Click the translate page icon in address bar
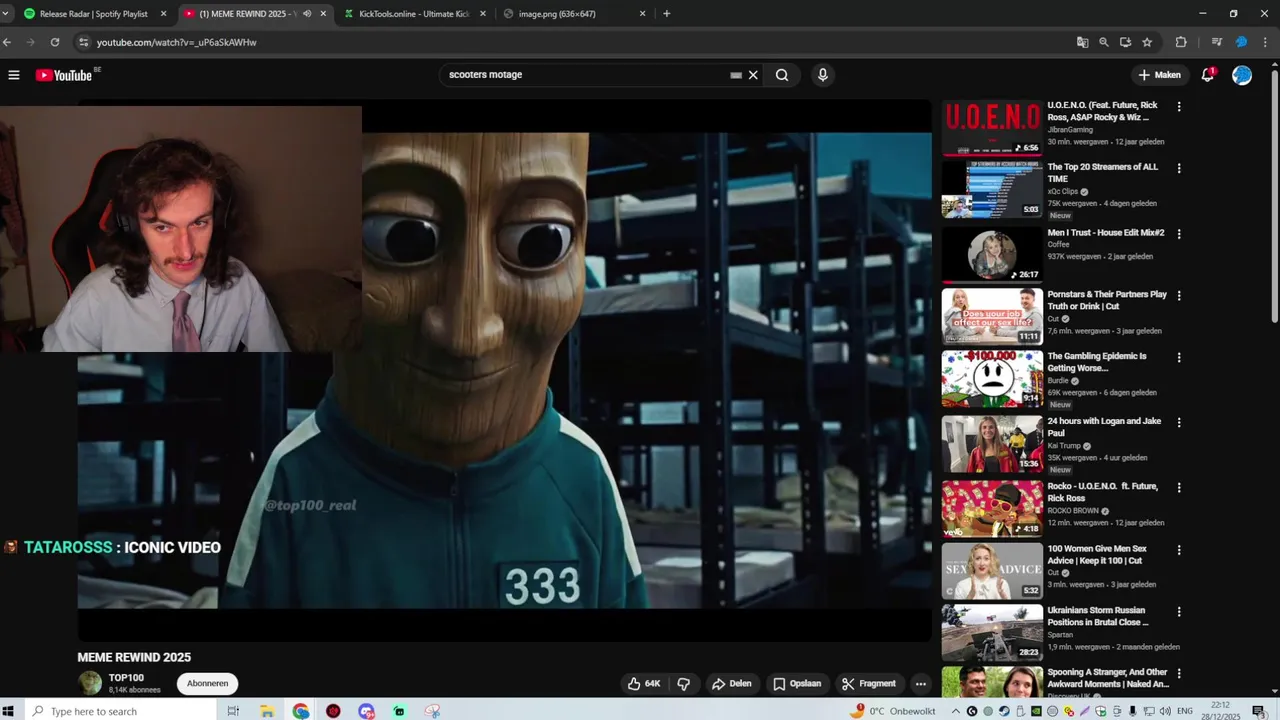 pos(1082,42)
